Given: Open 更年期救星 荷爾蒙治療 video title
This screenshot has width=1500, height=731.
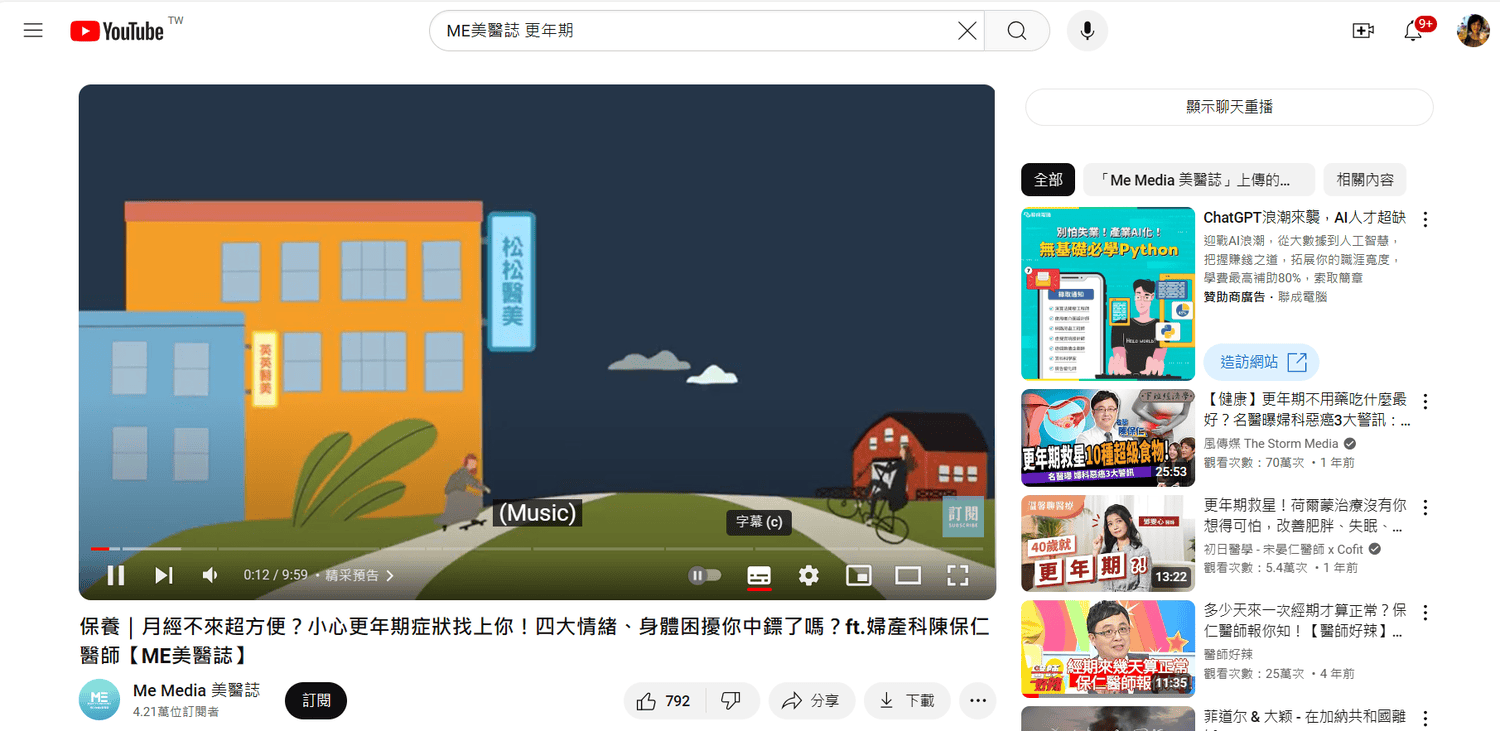Looking at the screenshot, I should tap(1305, 515).
